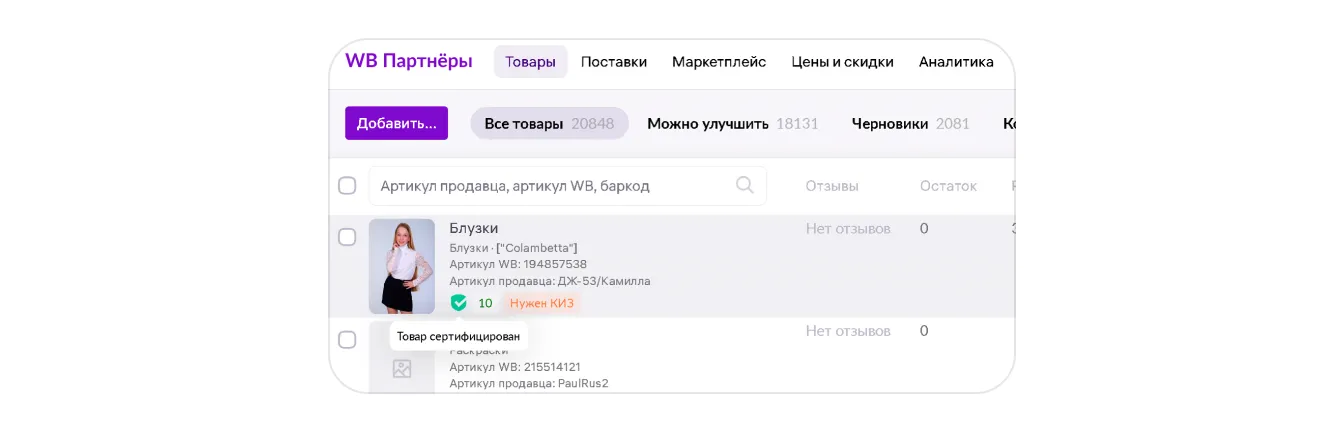Open the Цены и скидки menu

click(x=842, y=62)
